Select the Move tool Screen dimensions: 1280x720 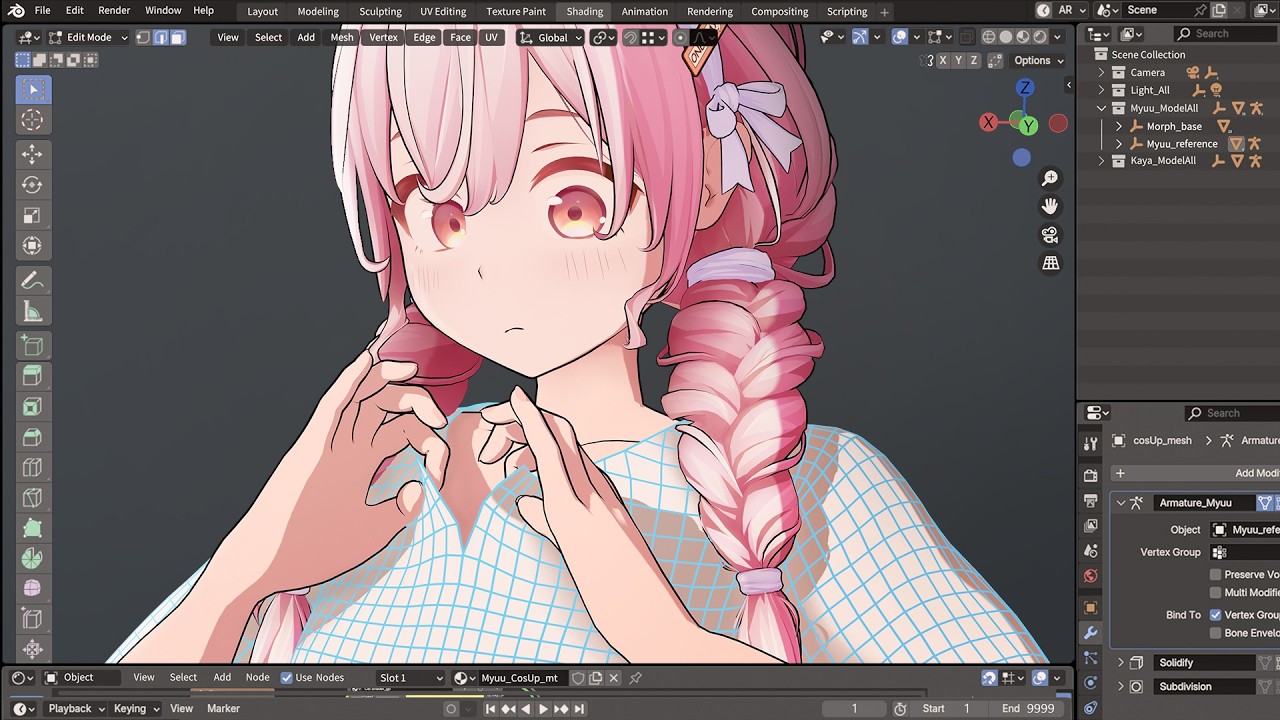tap(32, 154)
